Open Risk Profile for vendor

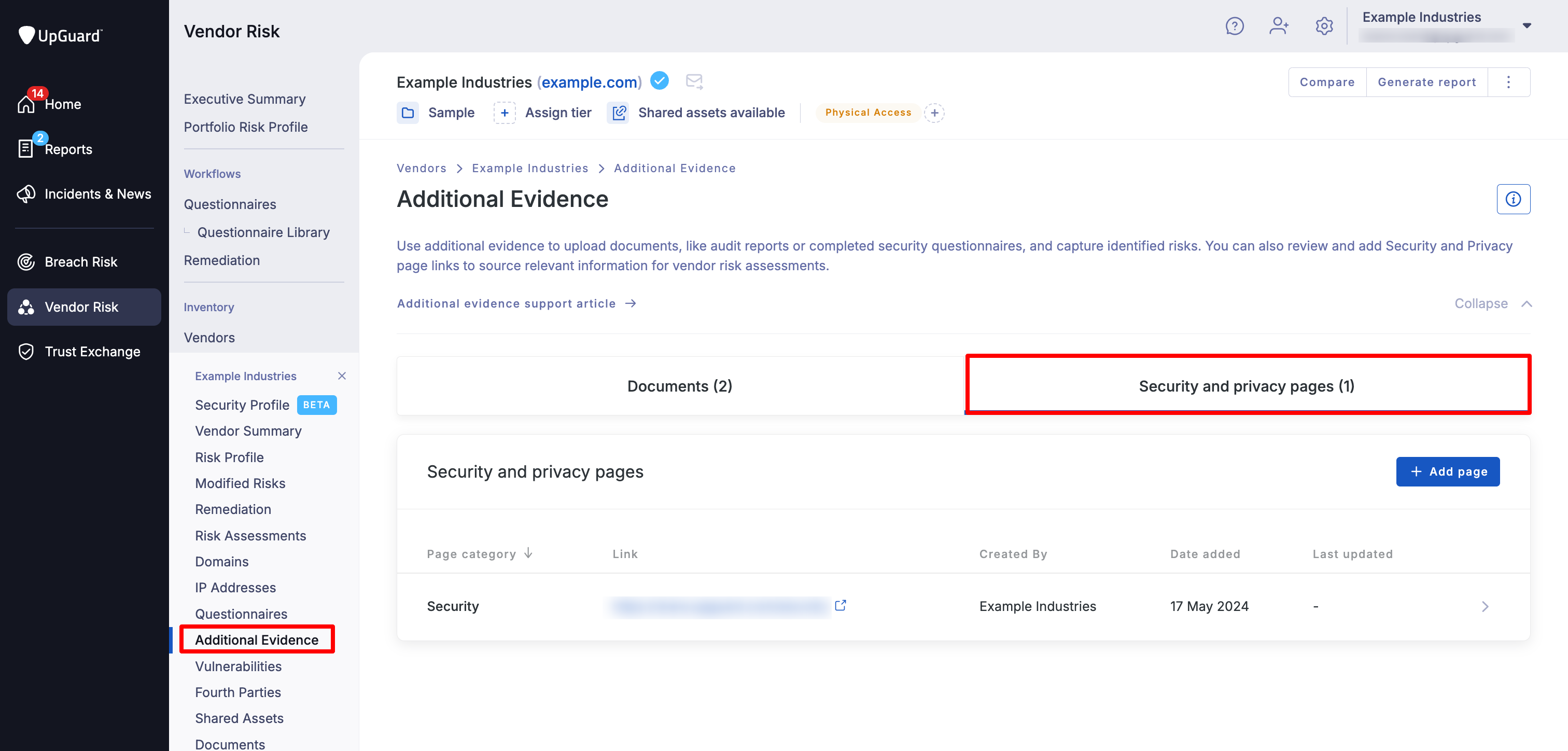click(x=230, y=457)
